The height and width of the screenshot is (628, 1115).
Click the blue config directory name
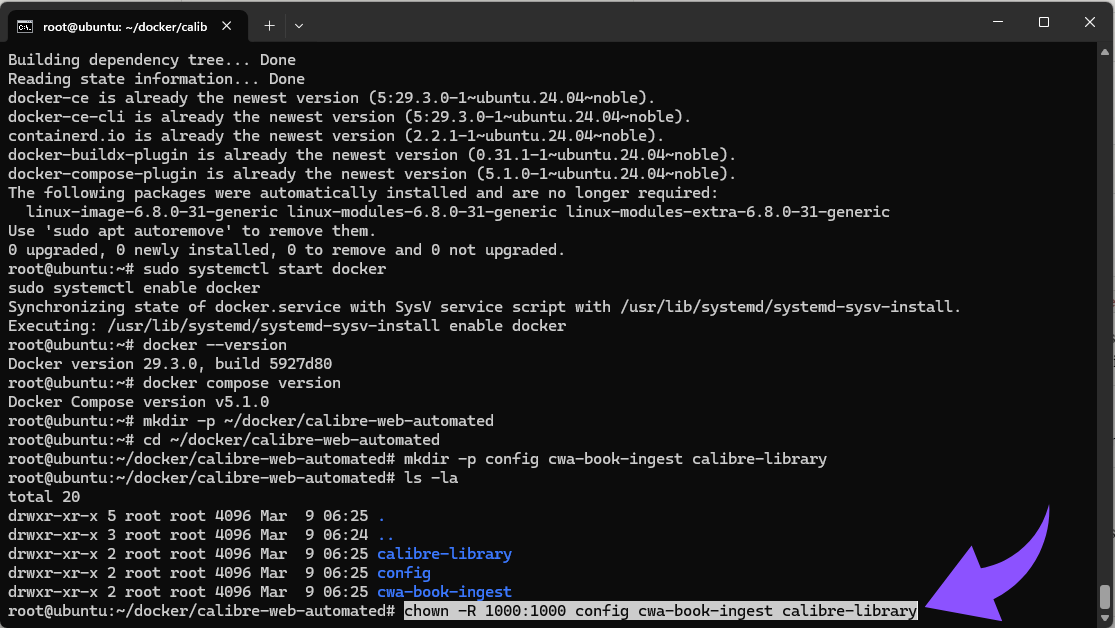click(x=403, y=573)
